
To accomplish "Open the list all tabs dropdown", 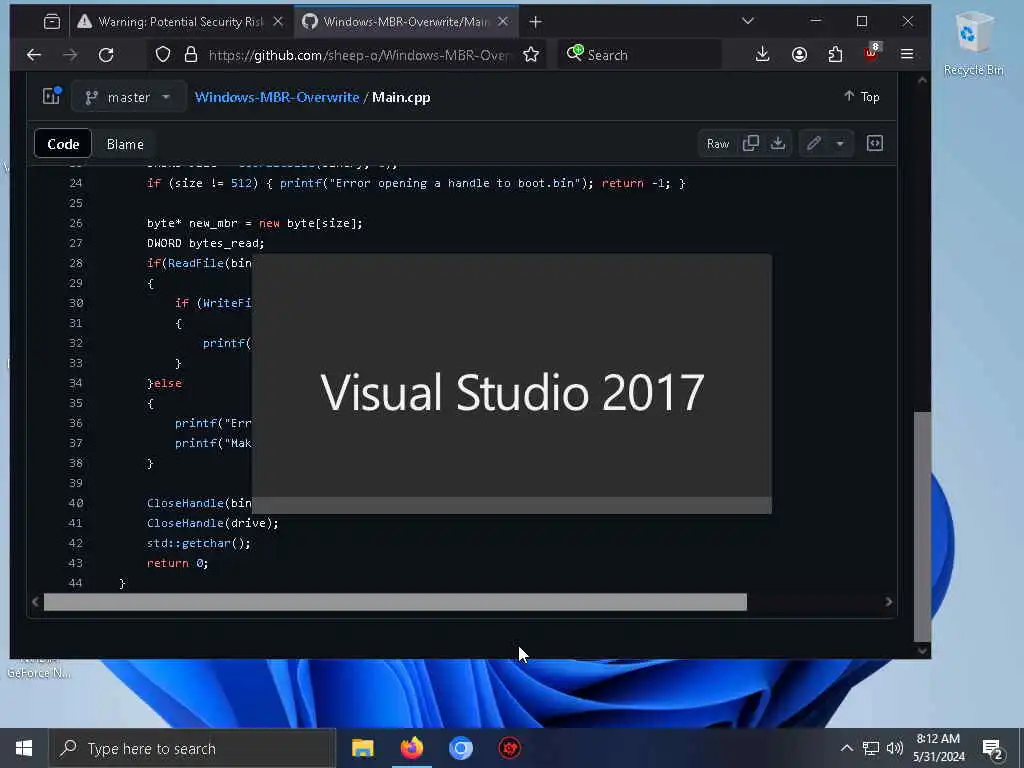I will tap(748, 22).
